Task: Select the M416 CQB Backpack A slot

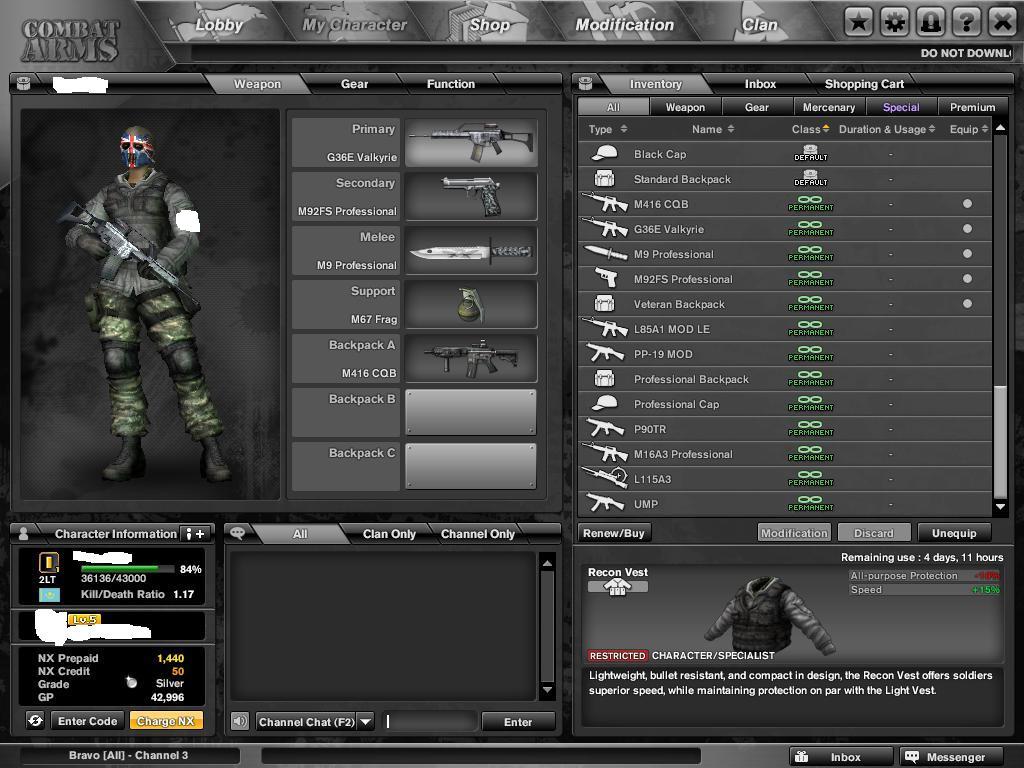Action: pos(471,359)
